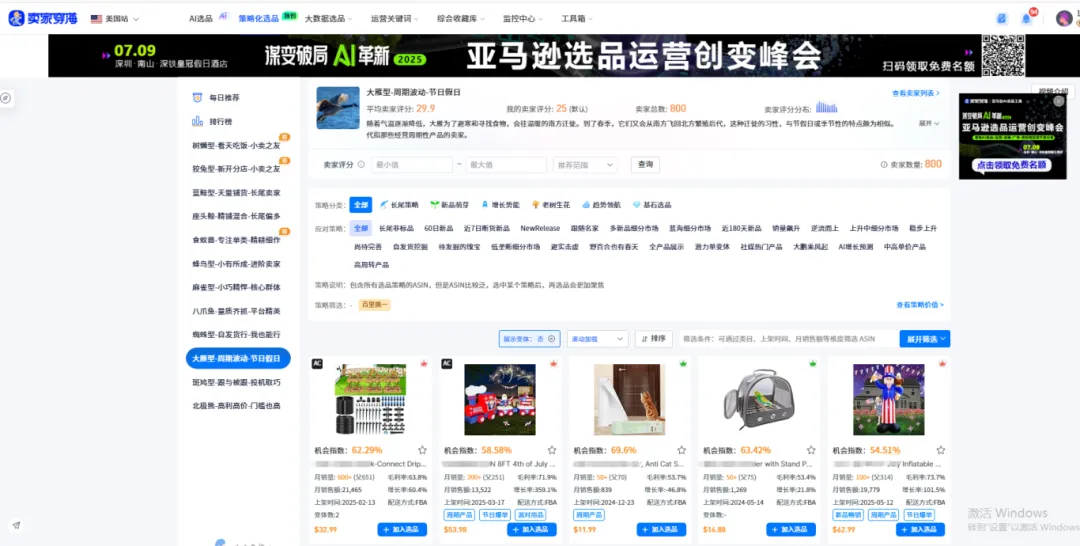Click the blue notes icon in header
The height and width of the screenshot is (546, 1080).
click(1001, 19)
